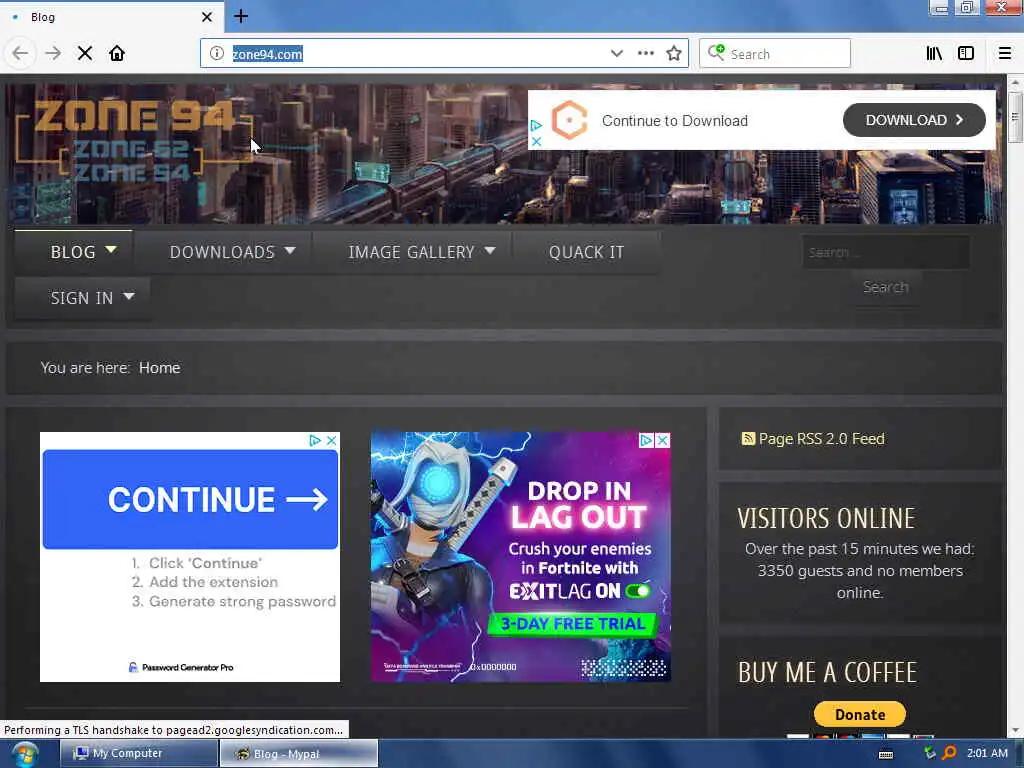This screenshot has height=768, width=1024.
Task: Expand the BLOG menu arrow
Action: pos(111,250)
